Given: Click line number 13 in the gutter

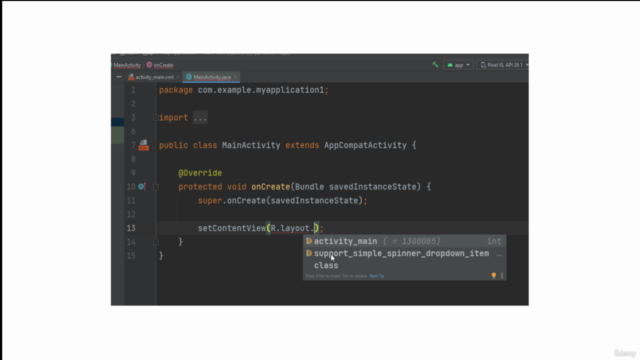Looking at the screenshot, I should point(131,228).
